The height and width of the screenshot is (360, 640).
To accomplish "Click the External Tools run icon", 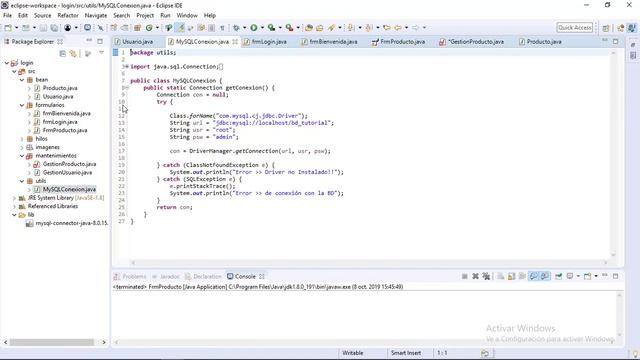I will point(289,28).
